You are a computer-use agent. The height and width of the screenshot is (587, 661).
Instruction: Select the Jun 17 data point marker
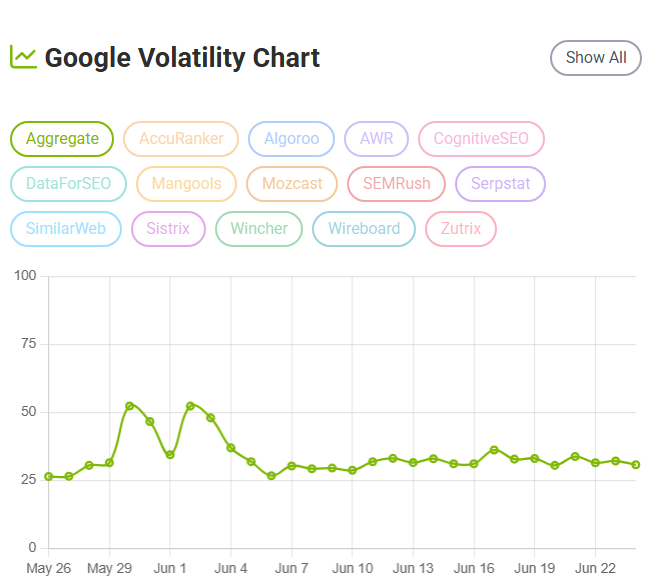point(494,450)
